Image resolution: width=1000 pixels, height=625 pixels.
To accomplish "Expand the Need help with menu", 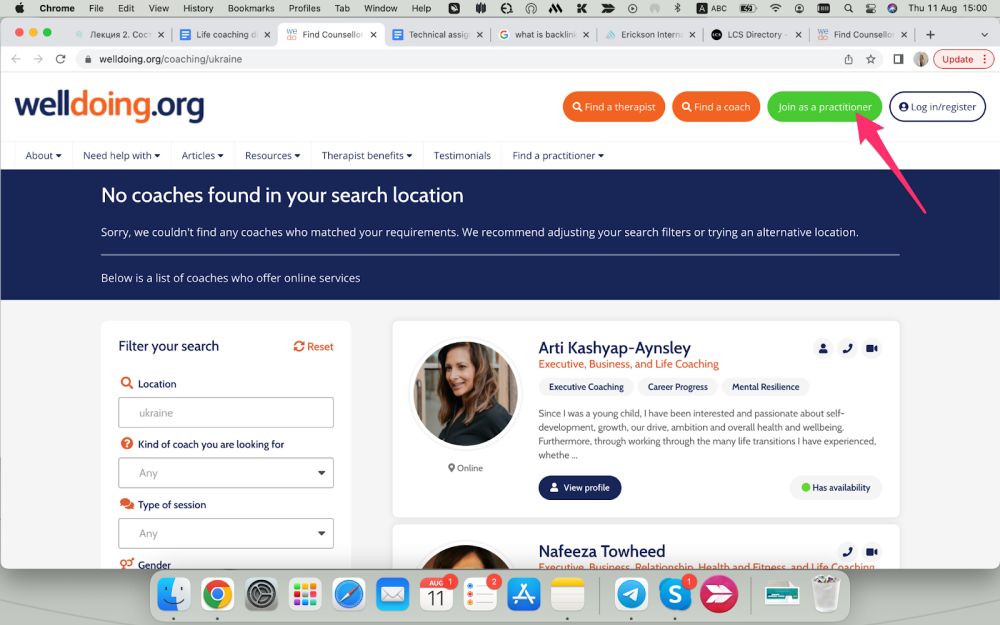I will click(x=121, y=156).
